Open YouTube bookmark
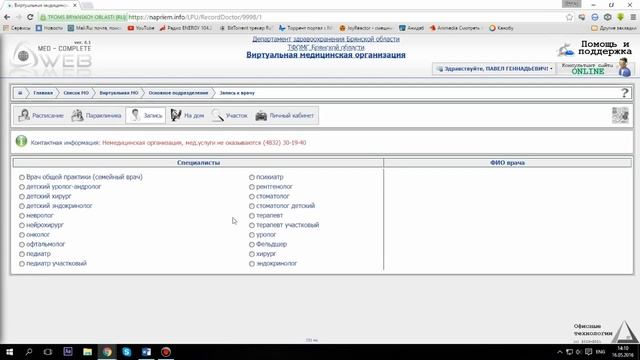 click(141, 28)
